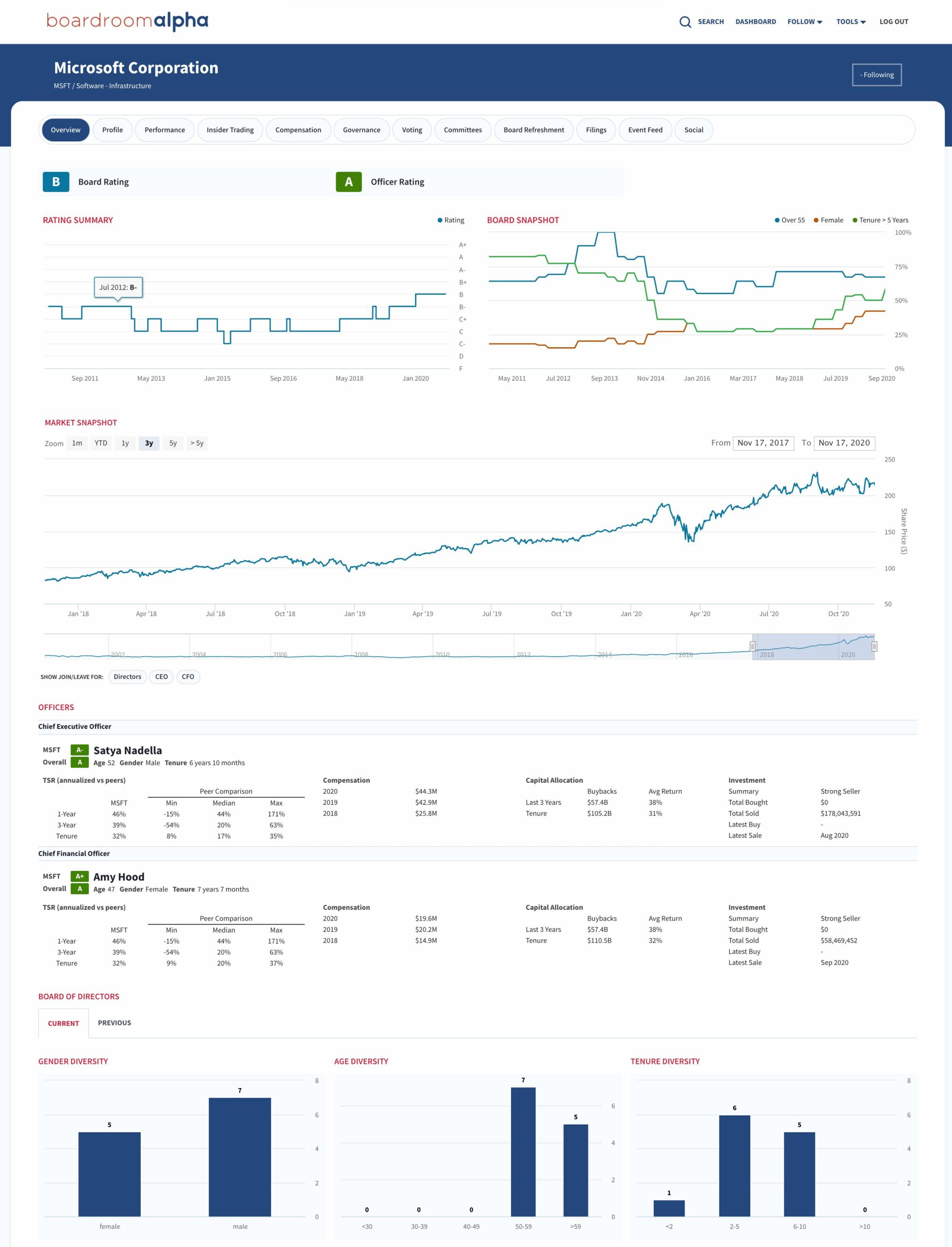Click the Following button
Image resolution: width=952 pixels, height=1247 pixels.
pos(876,75)
